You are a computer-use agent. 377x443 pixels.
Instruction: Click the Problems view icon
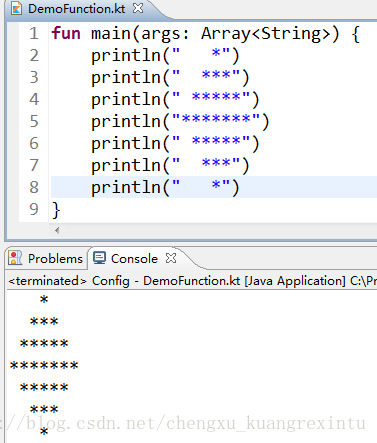coord(15,258)
